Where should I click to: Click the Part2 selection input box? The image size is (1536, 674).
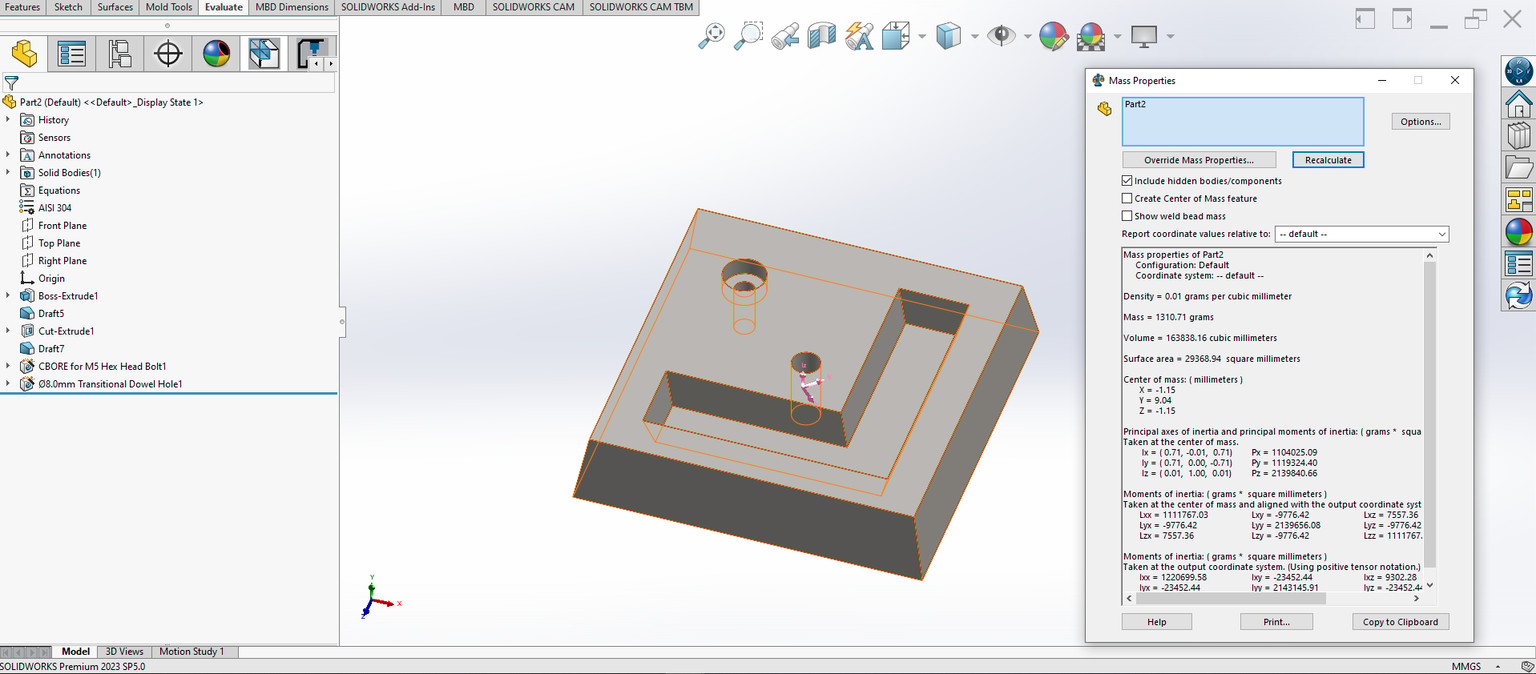coord(1243,121)
